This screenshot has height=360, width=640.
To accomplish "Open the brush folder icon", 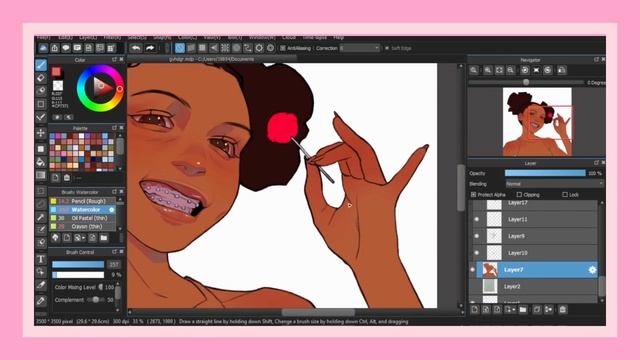I will coord(104,238).
